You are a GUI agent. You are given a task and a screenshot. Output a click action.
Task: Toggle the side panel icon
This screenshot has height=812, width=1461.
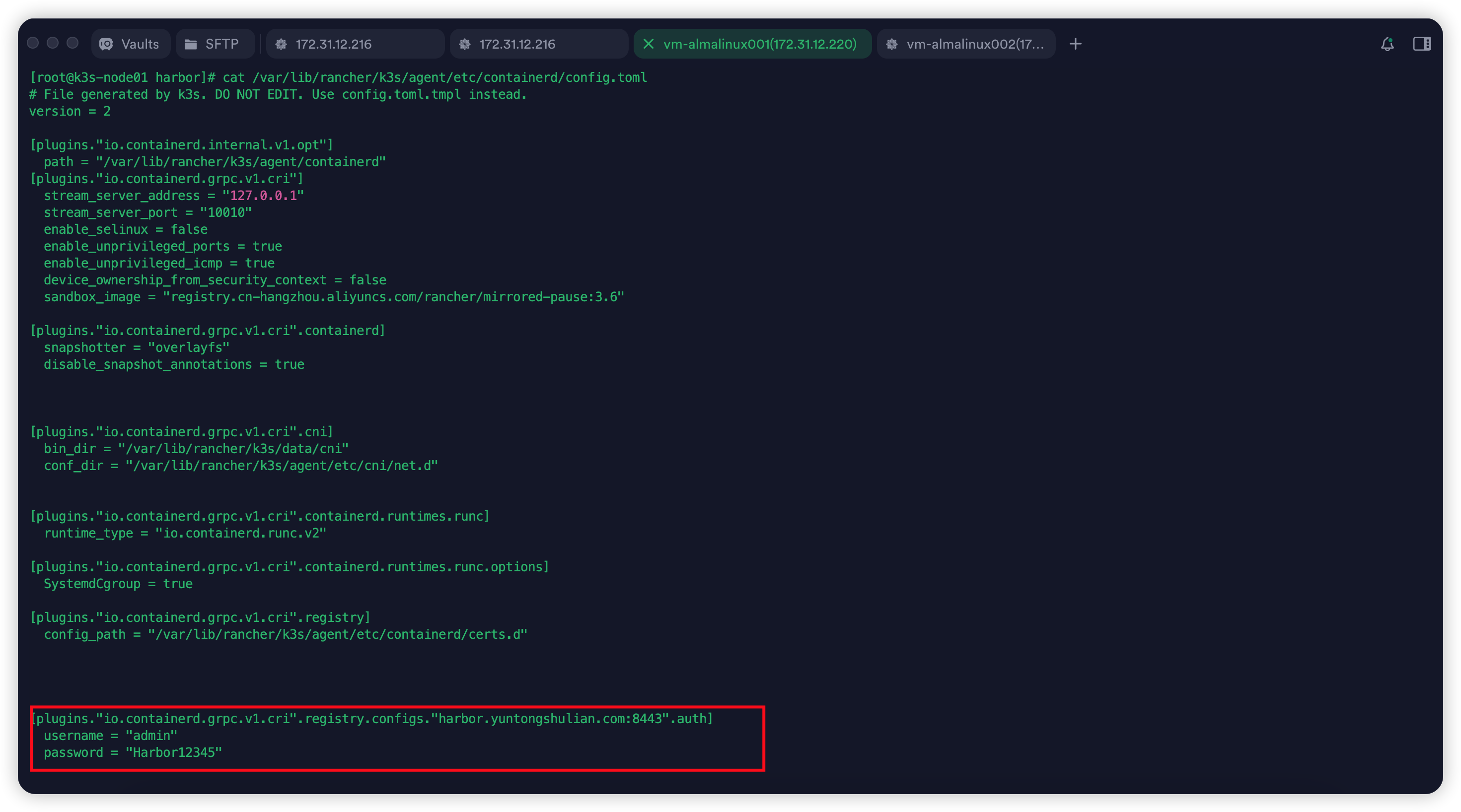click(x=1422, y=44)
